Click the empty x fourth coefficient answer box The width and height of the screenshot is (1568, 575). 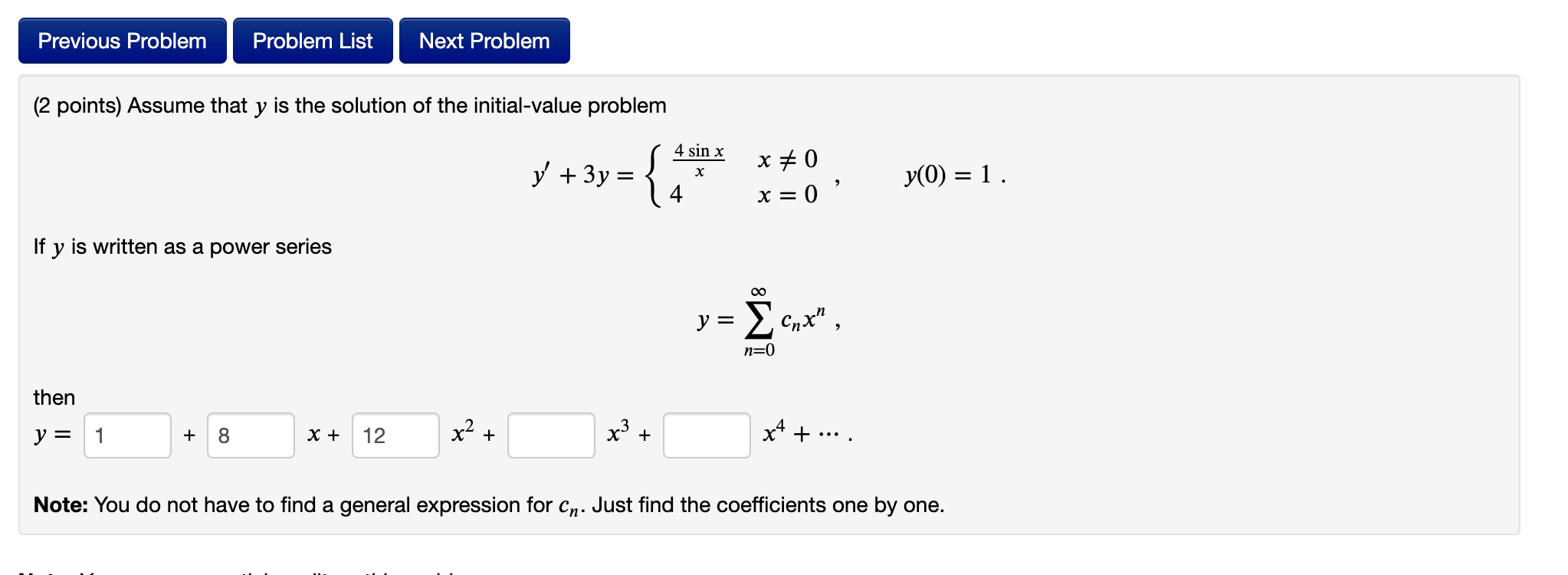pos(707,435)
